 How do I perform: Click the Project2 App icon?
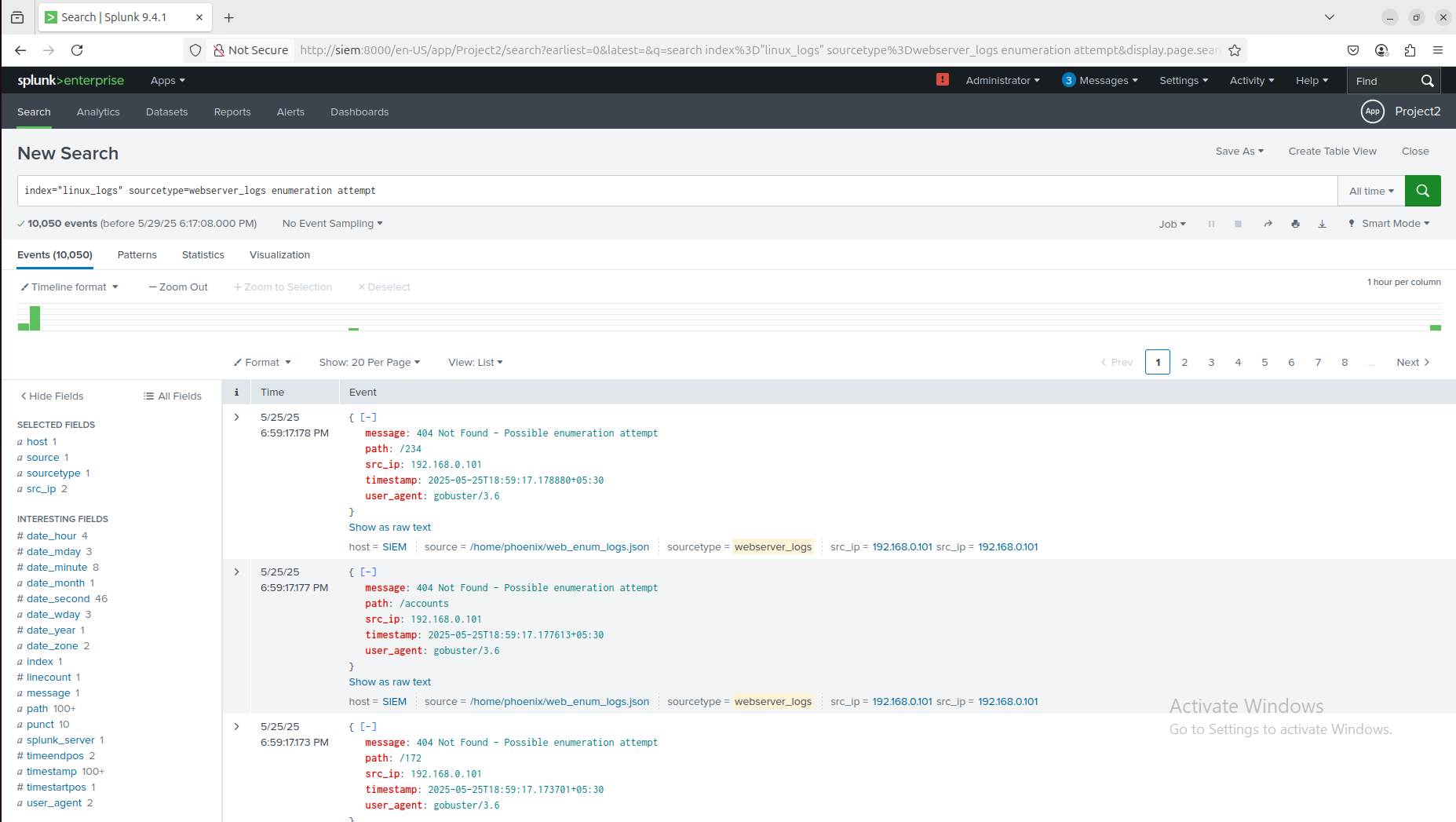tap(1372, 111)
